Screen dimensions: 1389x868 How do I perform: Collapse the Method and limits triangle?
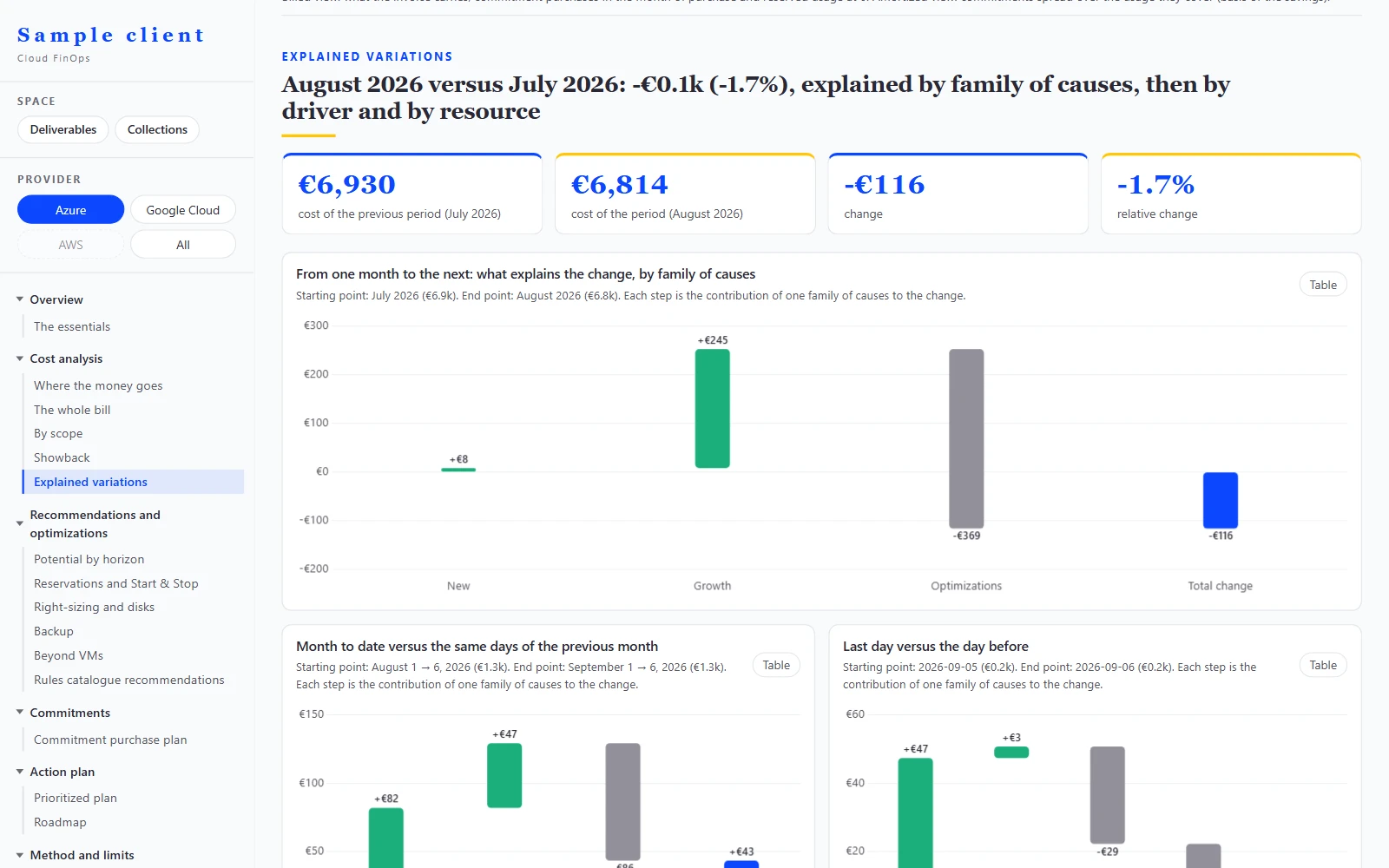[x=20, y=855]
